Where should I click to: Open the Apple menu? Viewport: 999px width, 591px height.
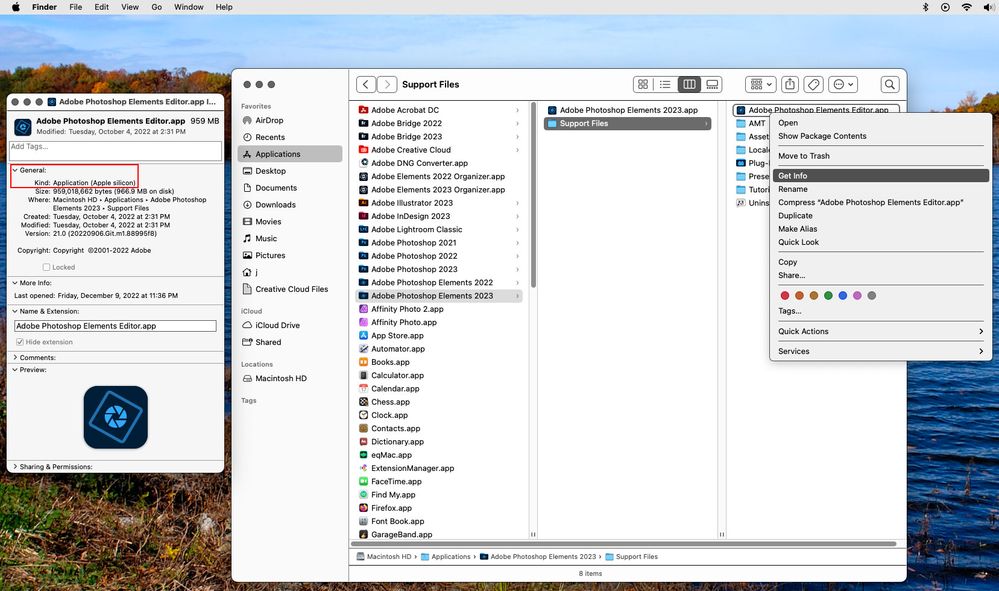point(15,7)
